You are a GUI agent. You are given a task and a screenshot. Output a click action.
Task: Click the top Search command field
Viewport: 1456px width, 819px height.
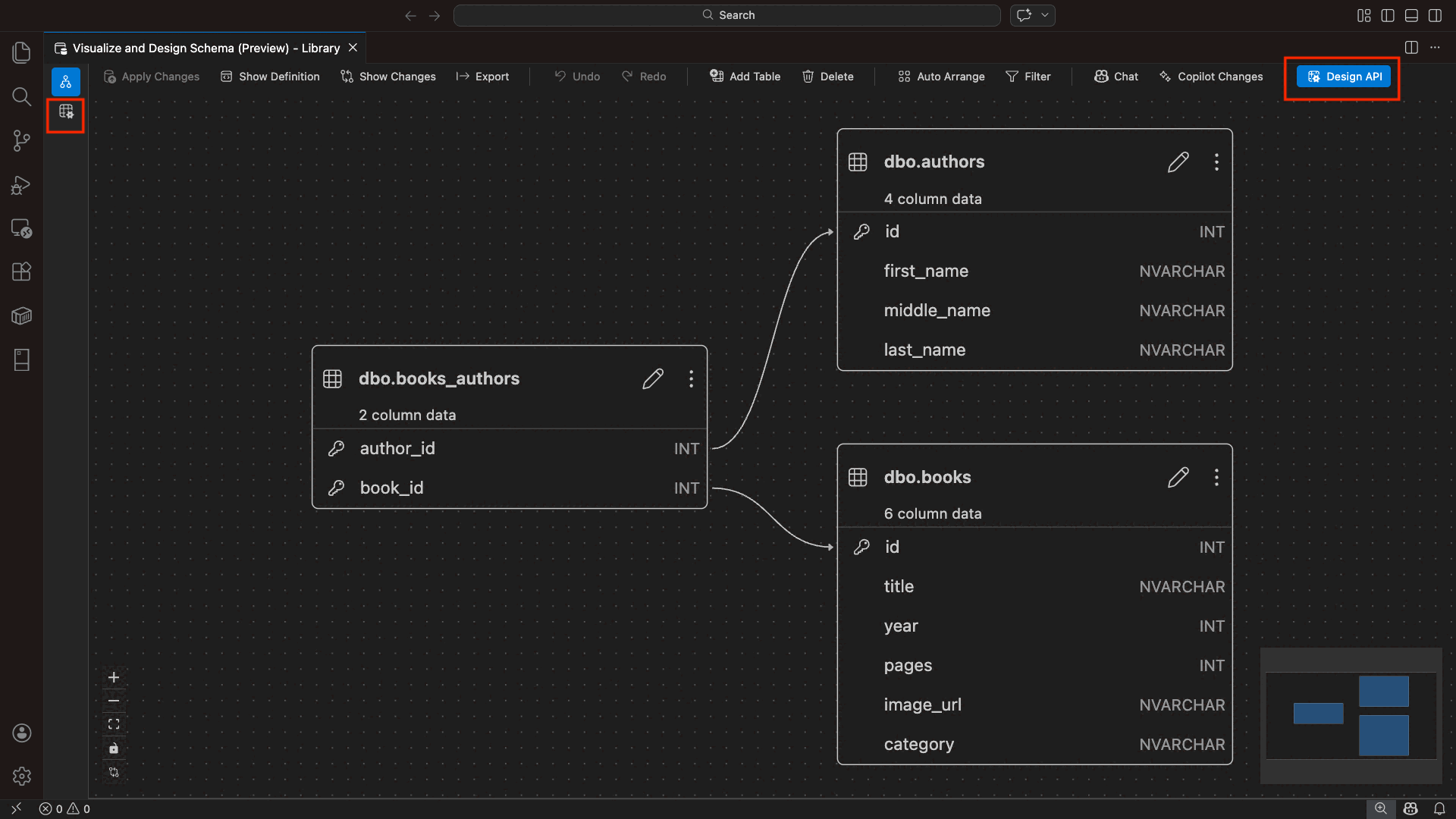tap(726, 15)
